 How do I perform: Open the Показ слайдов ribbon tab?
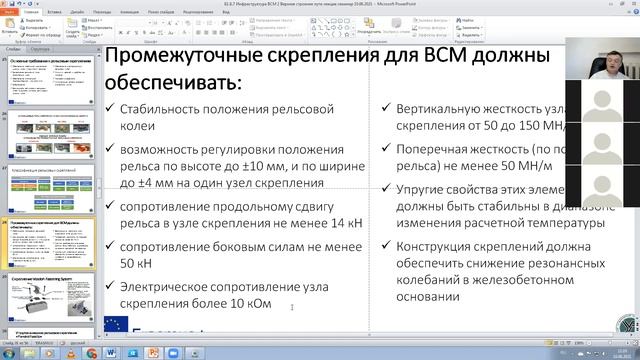(161, 12)
